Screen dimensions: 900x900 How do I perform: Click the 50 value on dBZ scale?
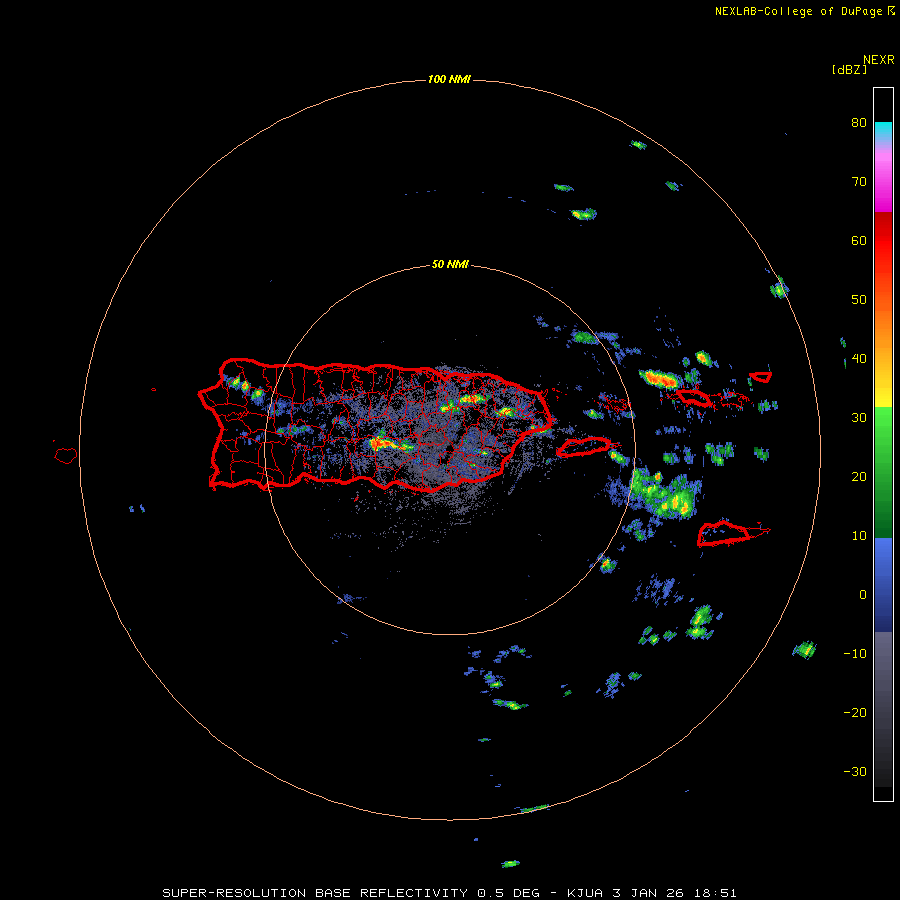click(859, 300)
